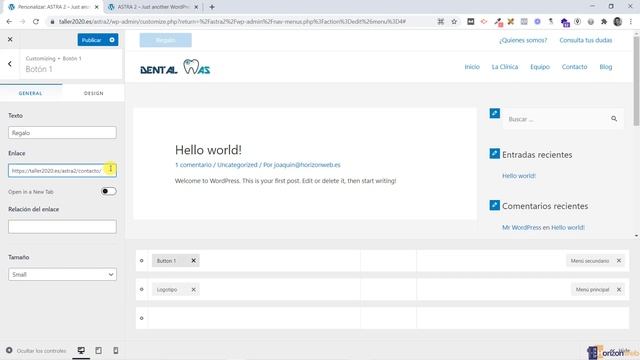This screenshot has height=360, width=640.
Task: Close the Personalizar ASTRA 2 tab
Action: coord(97,7)
